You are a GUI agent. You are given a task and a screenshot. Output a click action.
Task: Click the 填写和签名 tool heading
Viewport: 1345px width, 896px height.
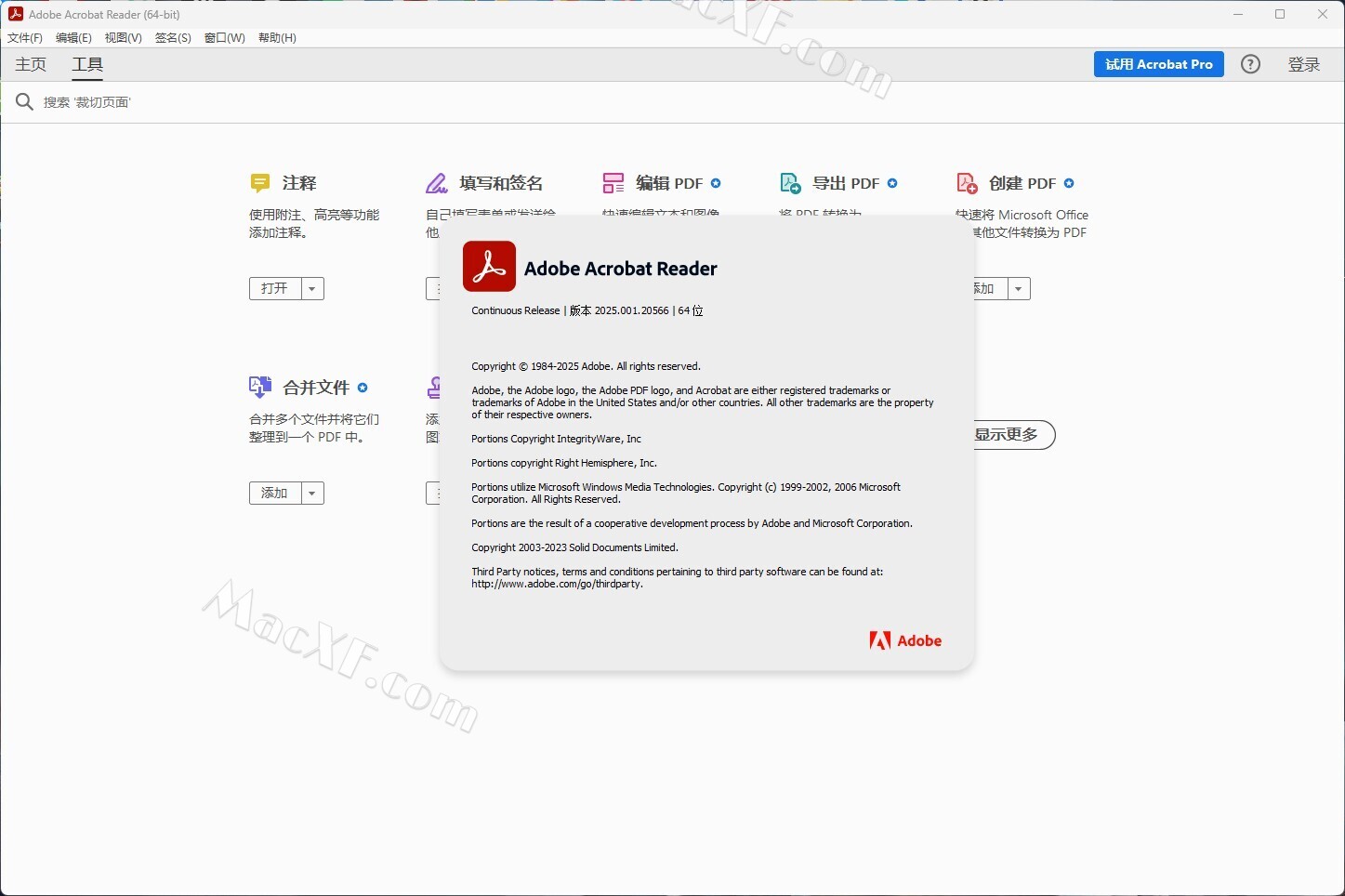501,183
